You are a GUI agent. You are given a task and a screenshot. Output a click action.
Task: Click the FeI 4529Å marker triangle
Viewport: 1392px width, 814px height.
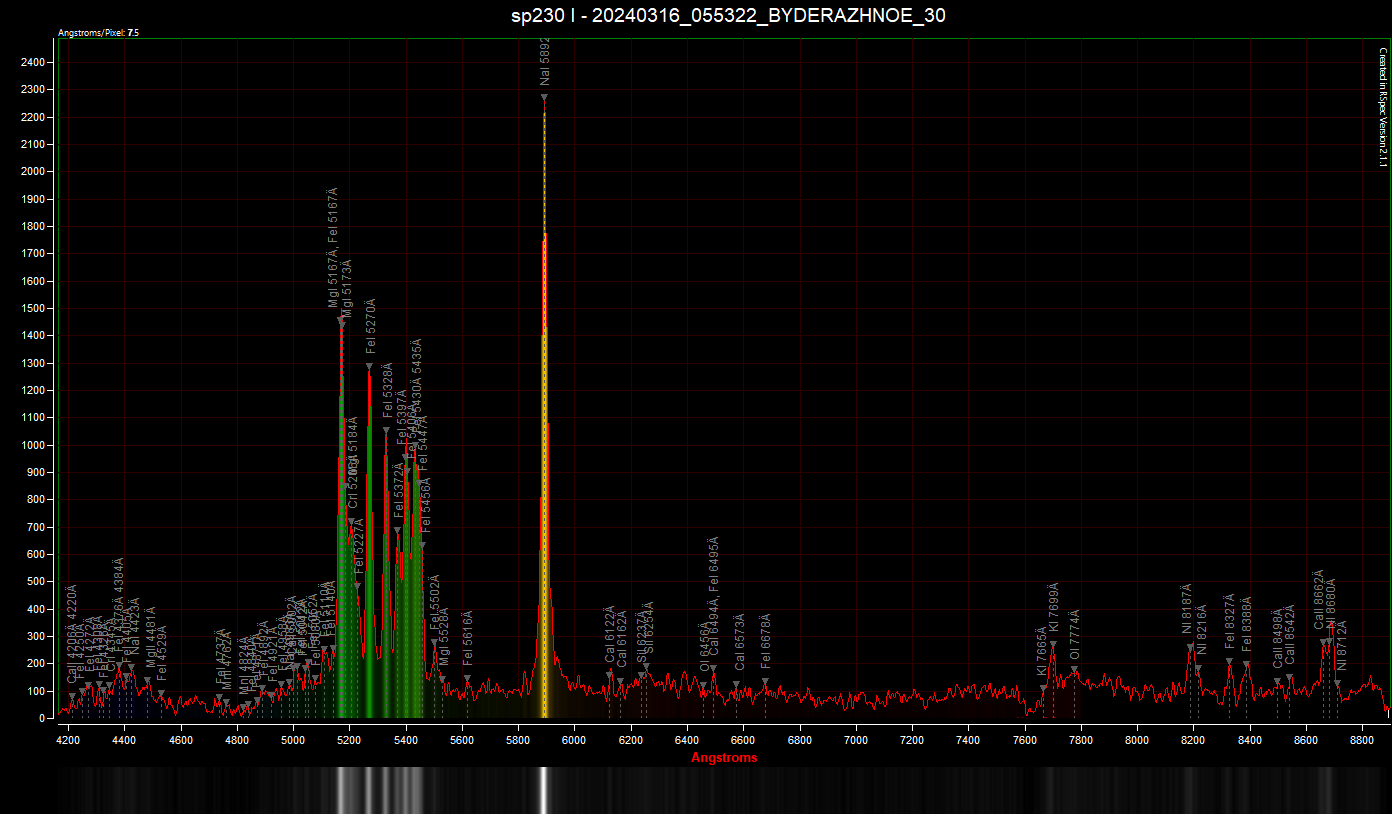click(160, 693)
